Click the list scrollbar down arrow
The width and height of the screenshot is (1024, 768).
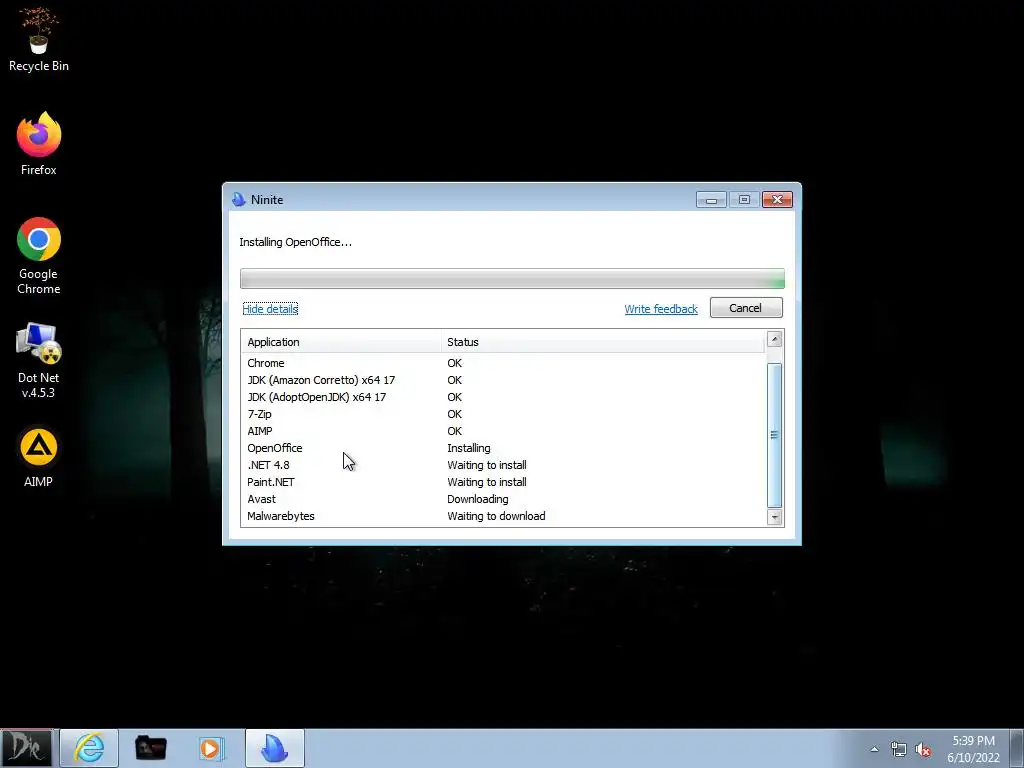[x=775, y=517]
